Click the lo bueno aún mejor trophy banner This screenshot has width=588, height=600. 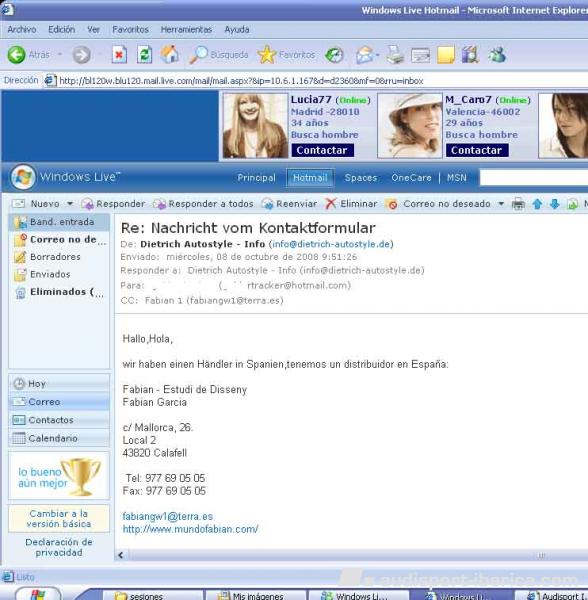[59, 476]
